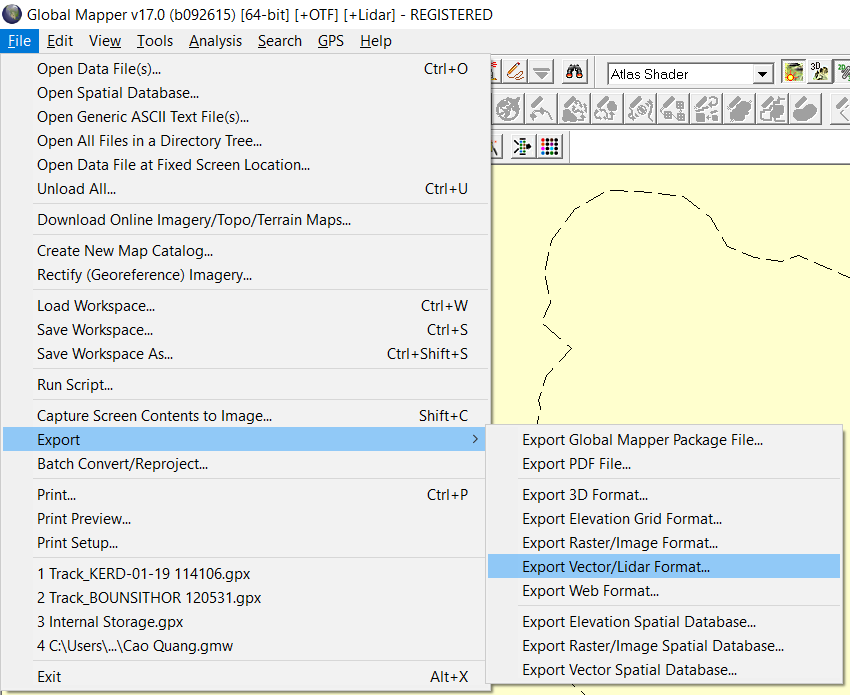Click Unload All... menu entry
This screenshot has height=695, width=850.
click(246, 189)
